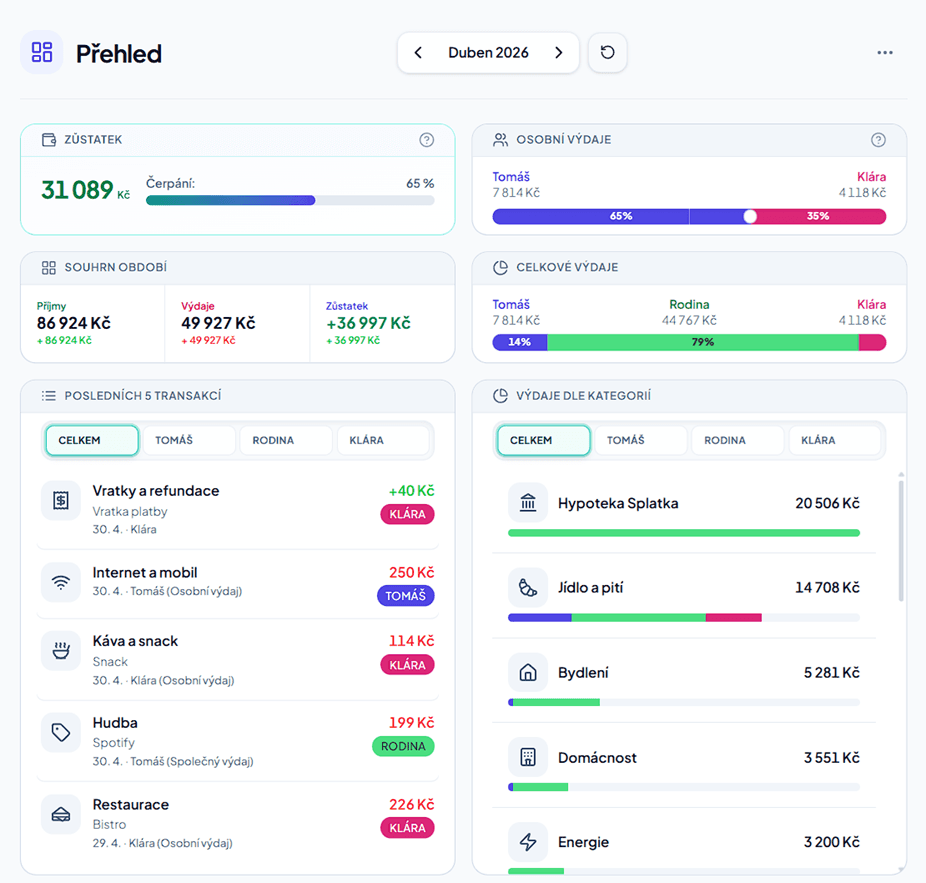Open help icon in Osobní výdaje card
926x883 pixels.
click(878, 140)
